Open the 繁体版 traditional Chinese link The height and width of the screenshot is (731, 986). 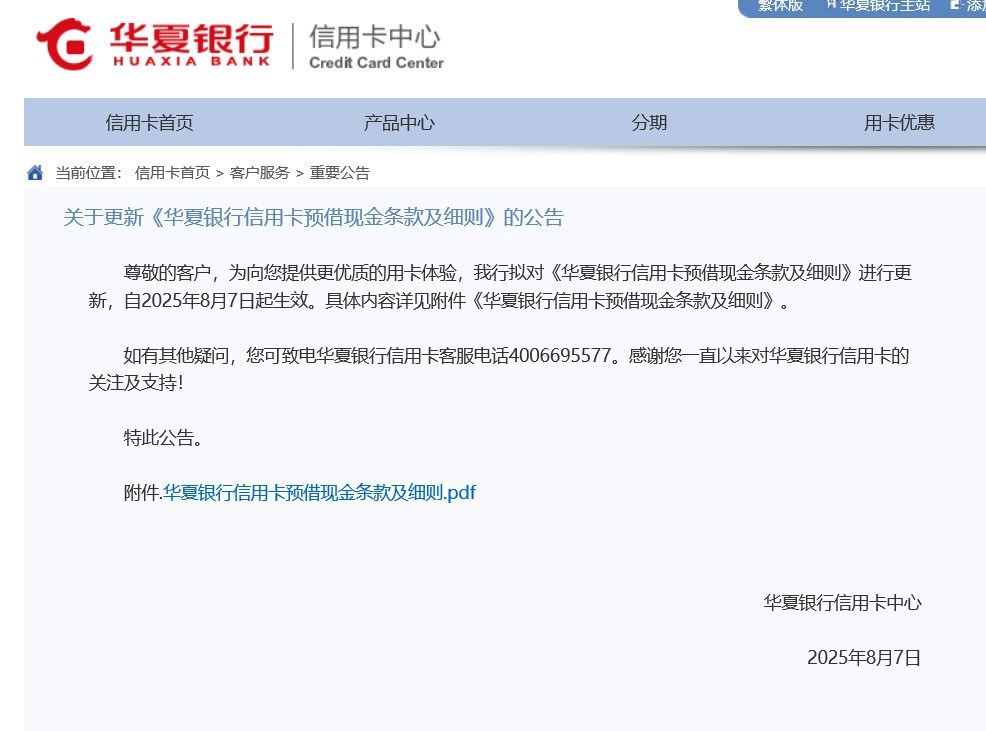780,6
